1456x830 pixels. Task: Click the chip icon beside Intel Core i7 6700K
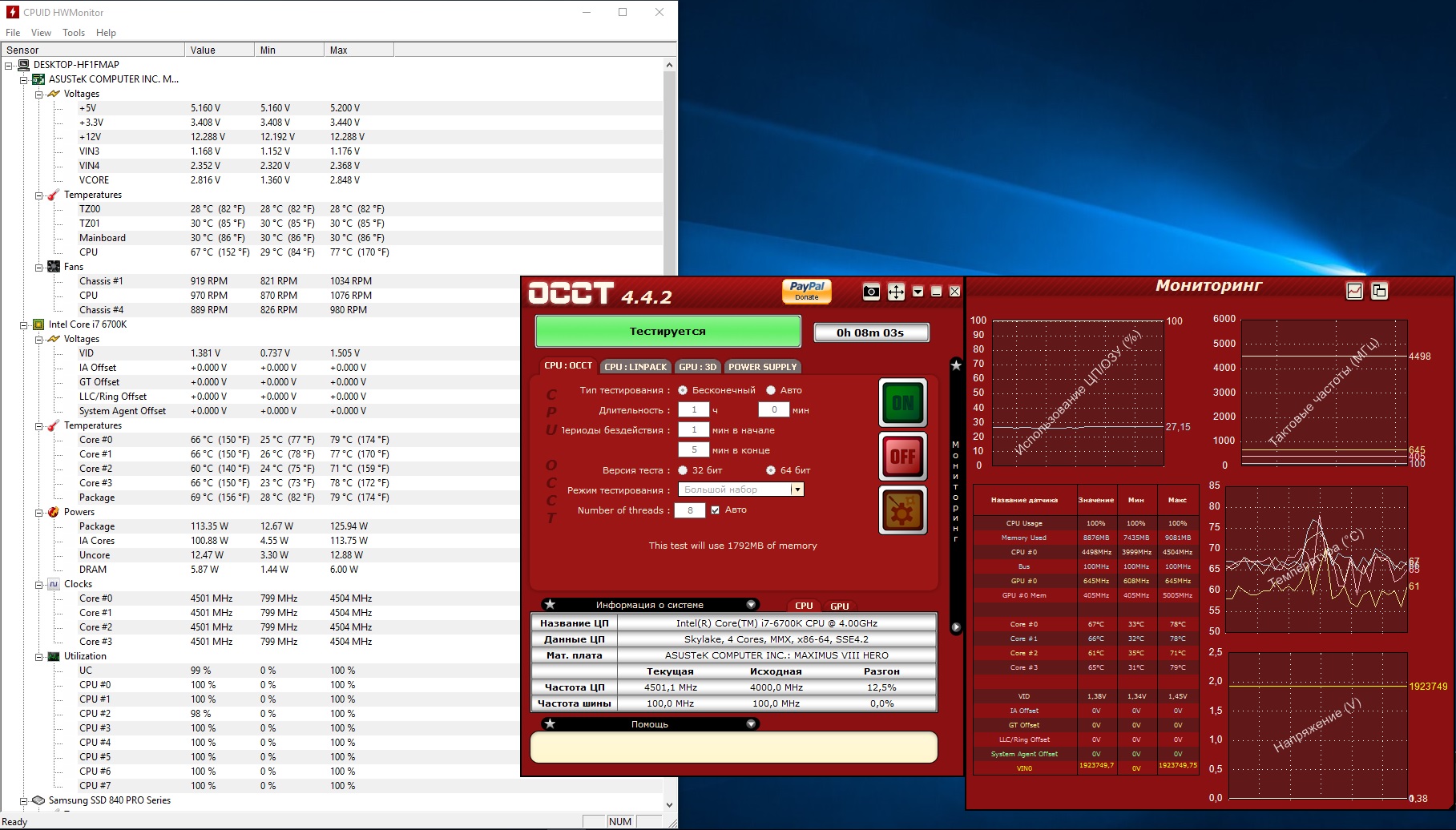coord(38,324)
